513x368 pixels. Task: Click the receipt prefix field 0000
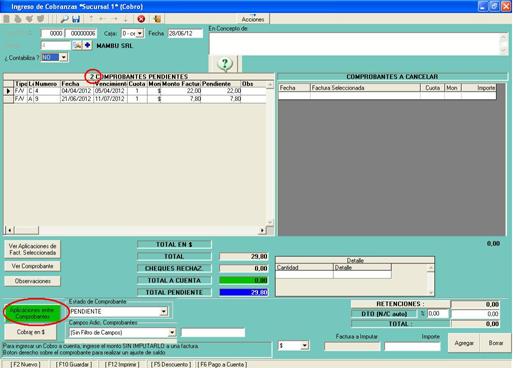(x=52, y=33)
